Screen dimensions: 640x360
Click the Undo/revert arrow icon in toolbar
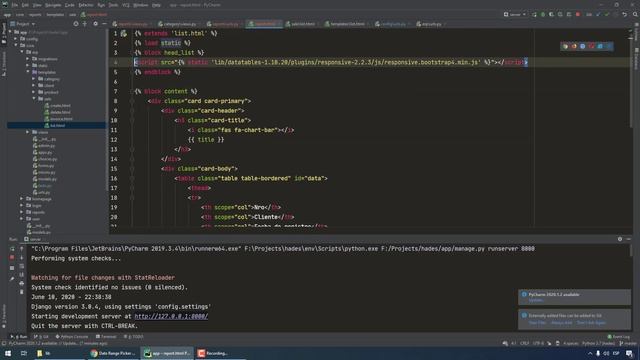point(624,14)
